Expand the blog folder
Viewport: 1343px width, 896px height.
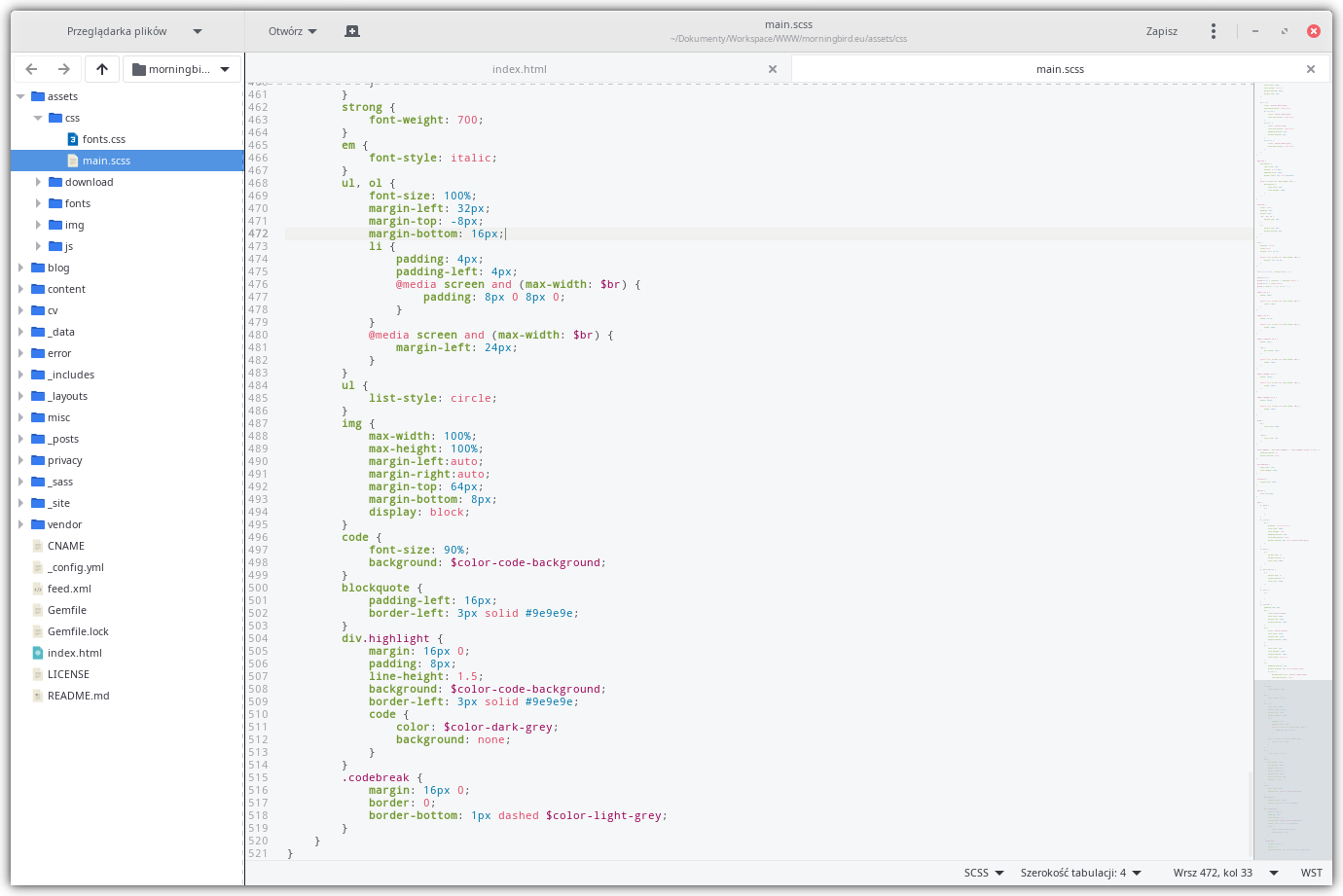[x=20, y=268]
